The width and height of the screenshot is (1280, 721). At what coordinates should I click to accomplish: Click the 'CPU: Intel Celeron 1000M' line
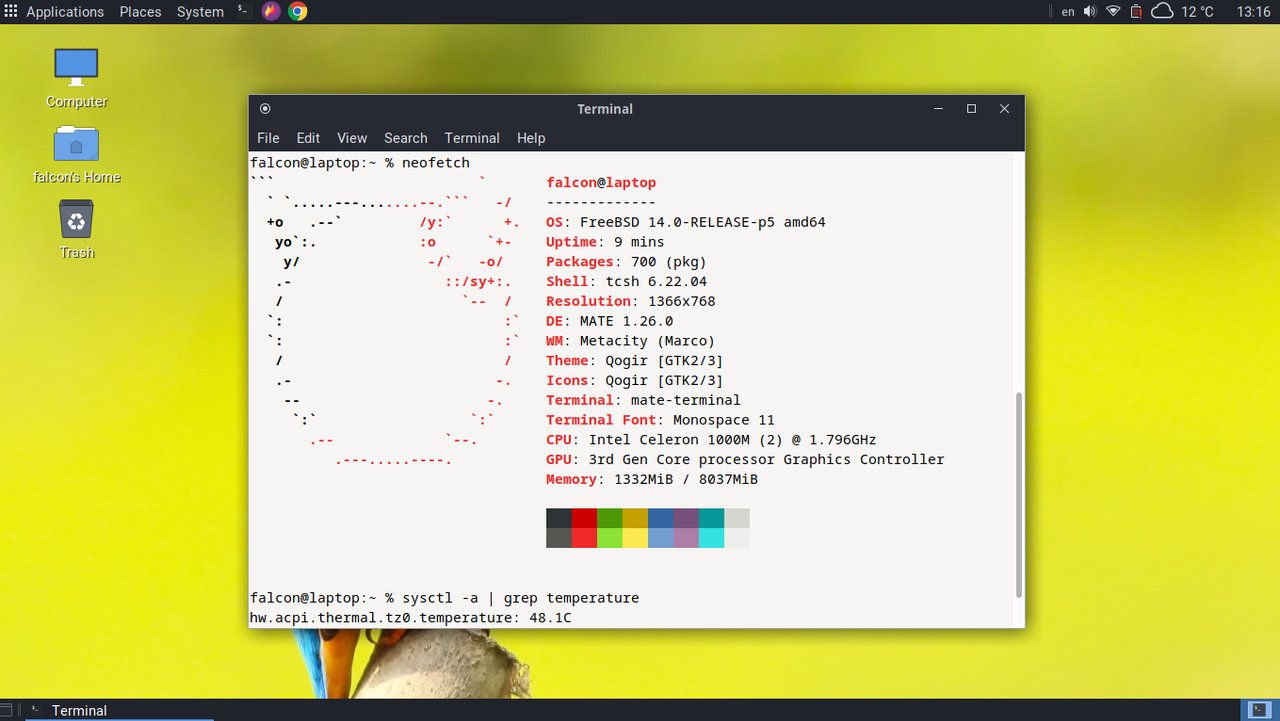pos(712,440)
